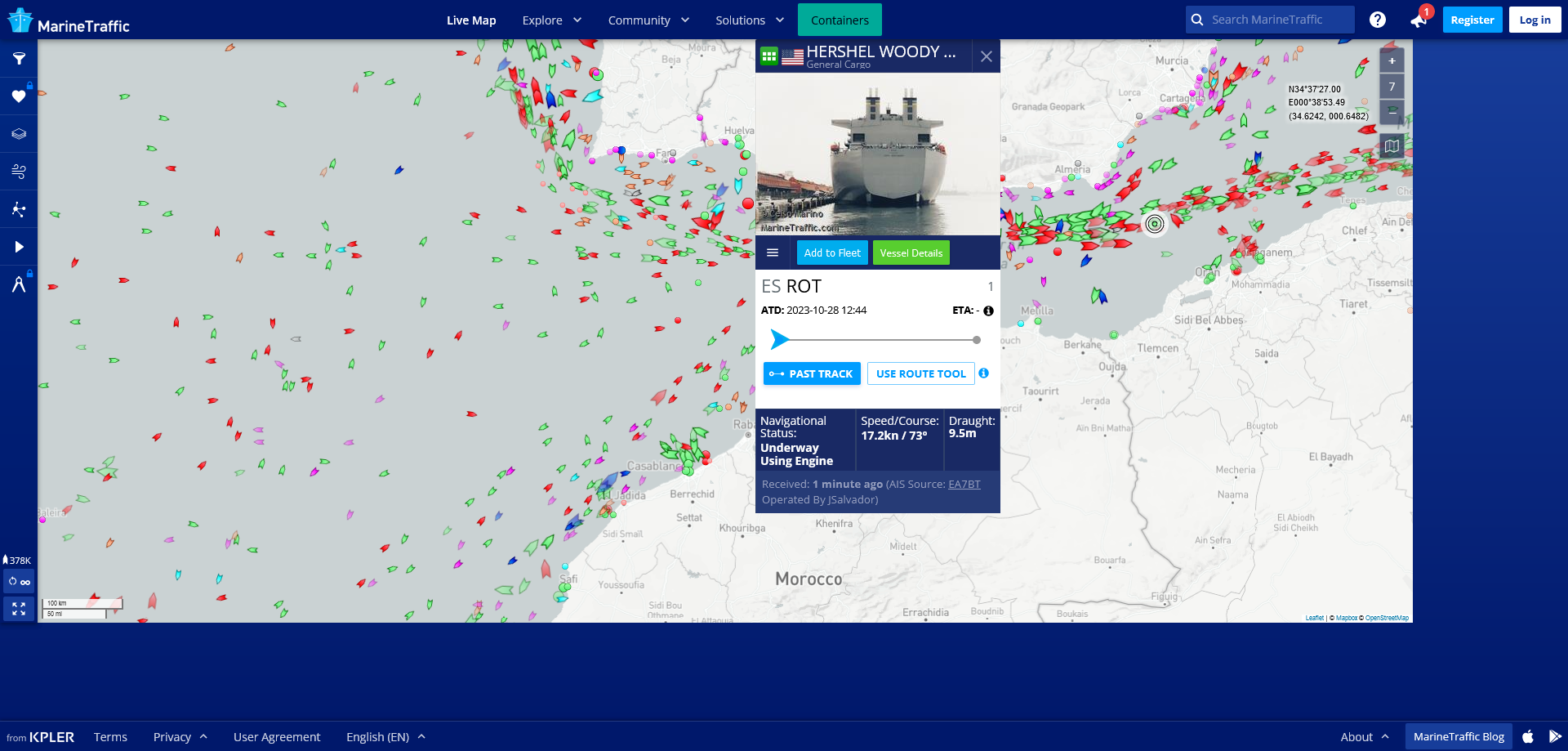
Task: Zoom out on the map
Action: pos(1392,112)
